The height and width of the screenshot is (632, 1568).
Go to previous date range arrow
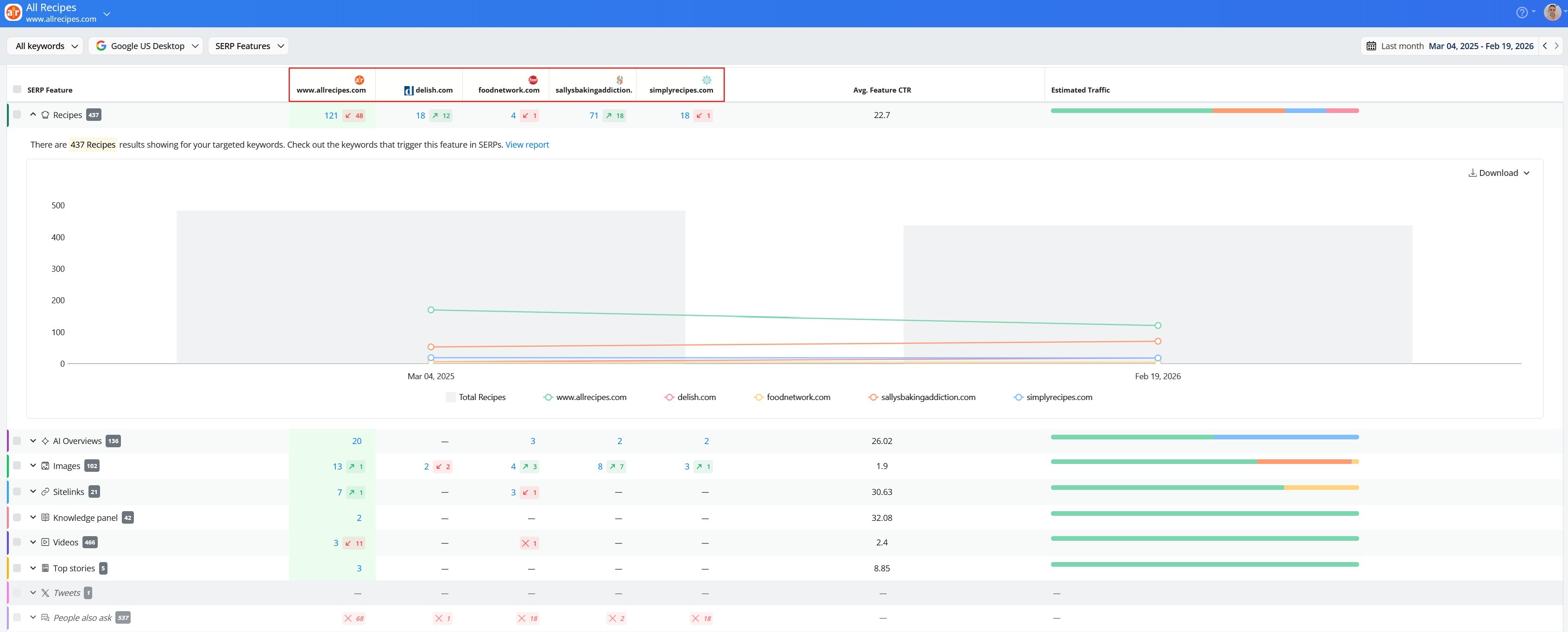click(1544, 46)
